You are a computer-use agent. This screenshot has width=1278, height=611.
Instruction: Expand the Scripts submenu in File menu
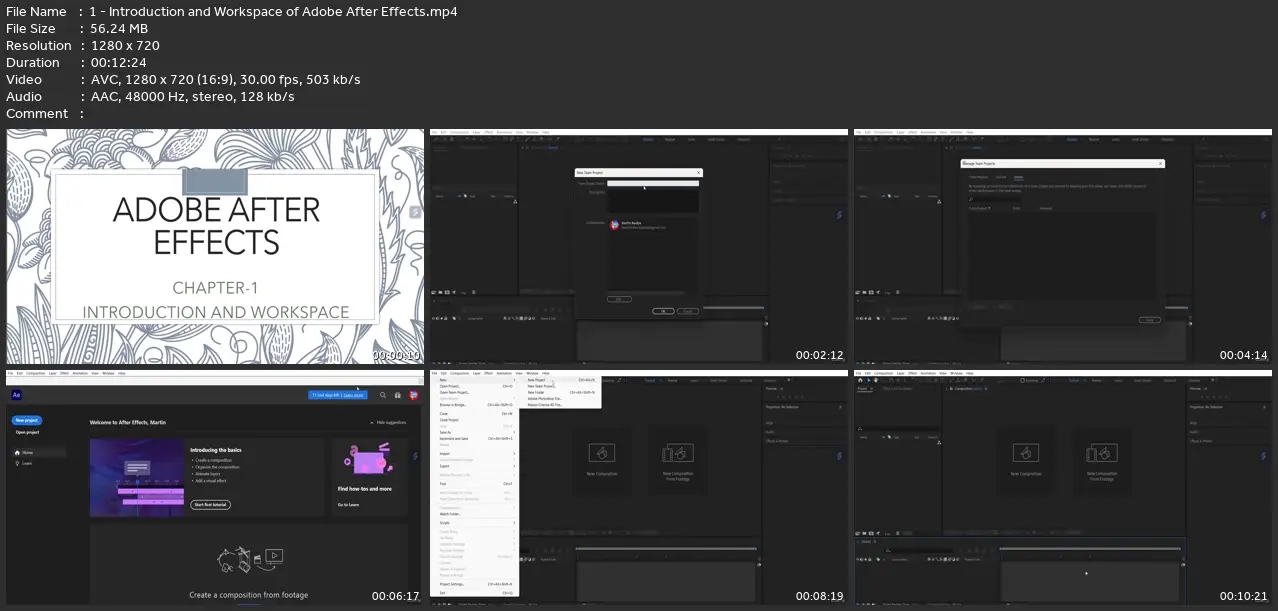pos(475,523)
